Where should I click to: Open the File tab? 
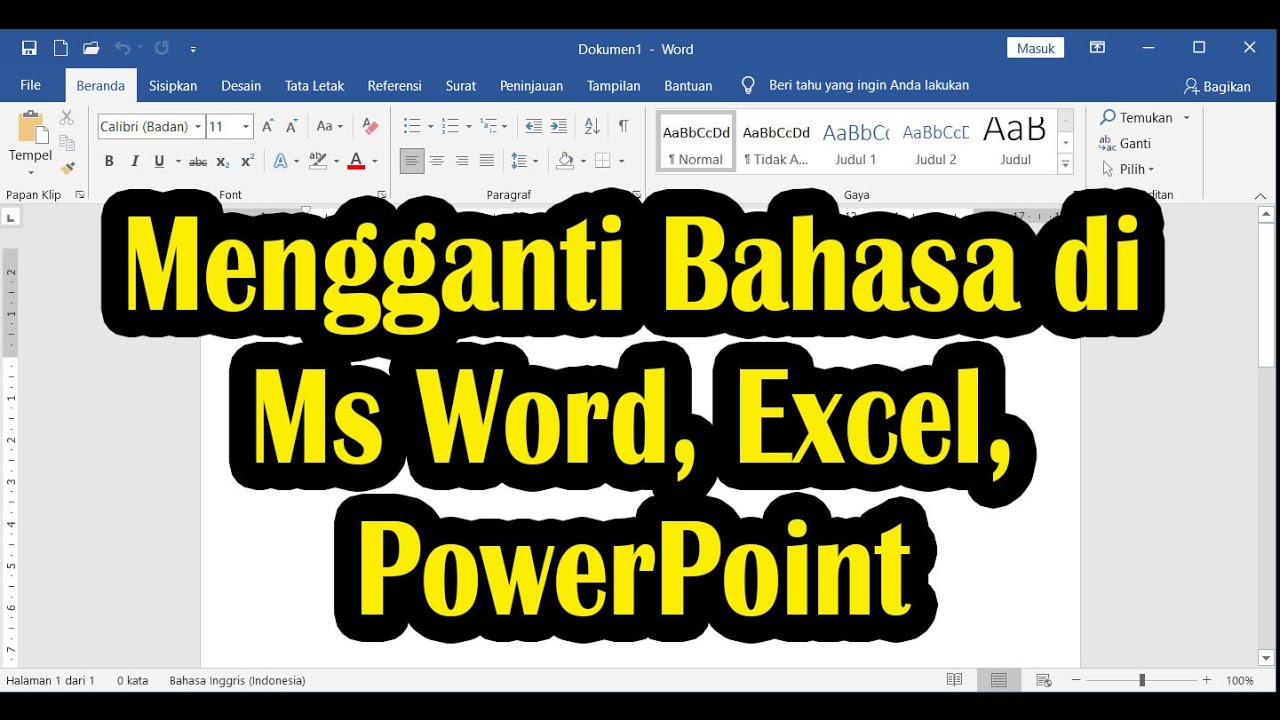click(x=31, y=85)
